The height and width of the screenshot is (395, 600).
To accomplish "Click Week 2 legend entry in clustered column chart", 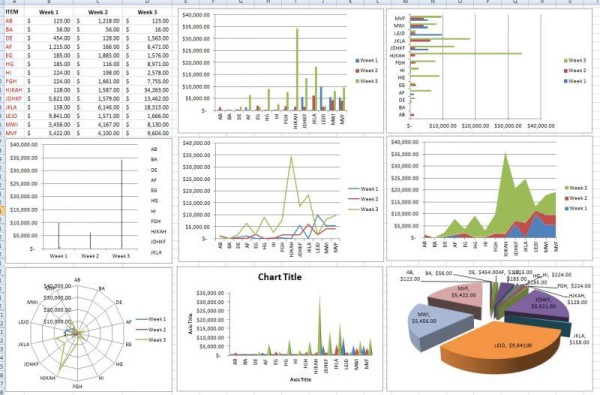I will coord(367,71).
